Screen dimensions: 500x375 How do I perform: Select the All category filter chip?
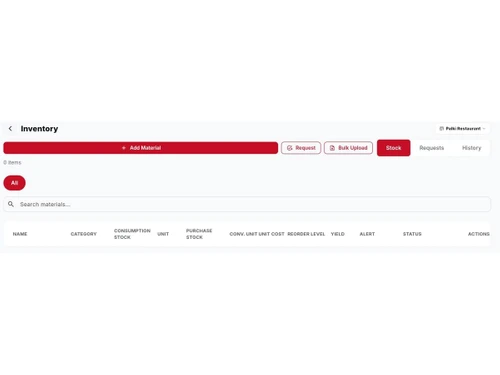pyautogui.click(x=14, y=183)
